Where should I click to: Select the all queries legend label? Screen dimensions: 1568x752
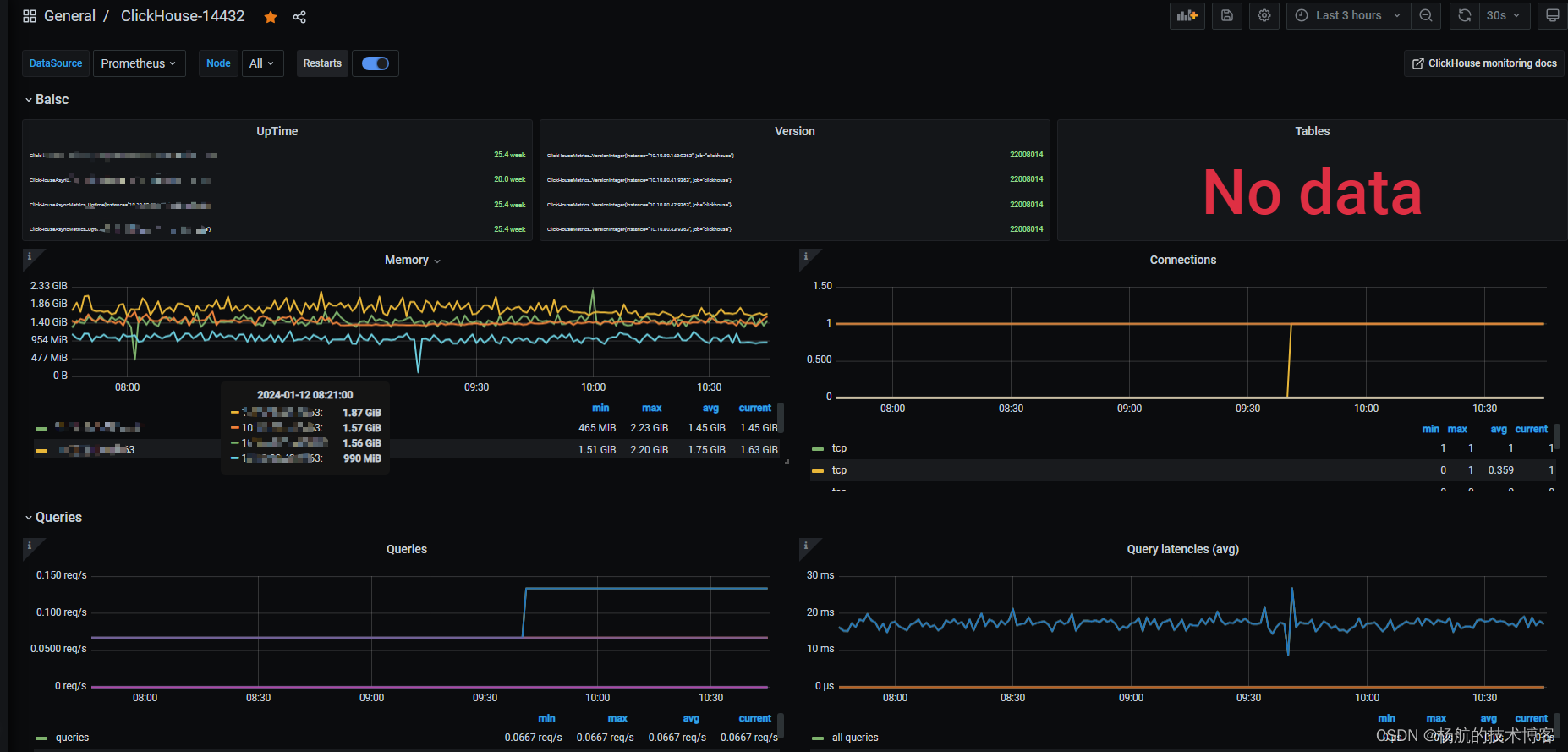(855, 738)
